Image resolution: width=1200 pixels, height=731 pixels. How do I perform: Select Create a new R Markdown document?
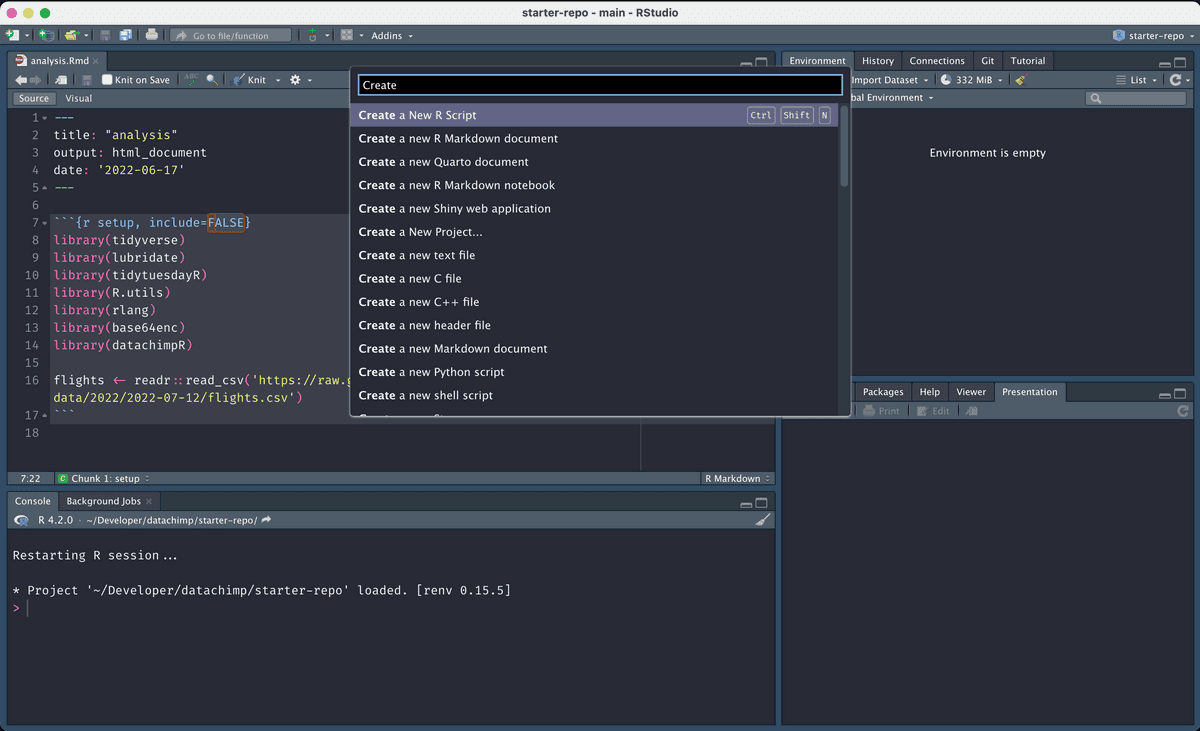(x=595, y=139)
